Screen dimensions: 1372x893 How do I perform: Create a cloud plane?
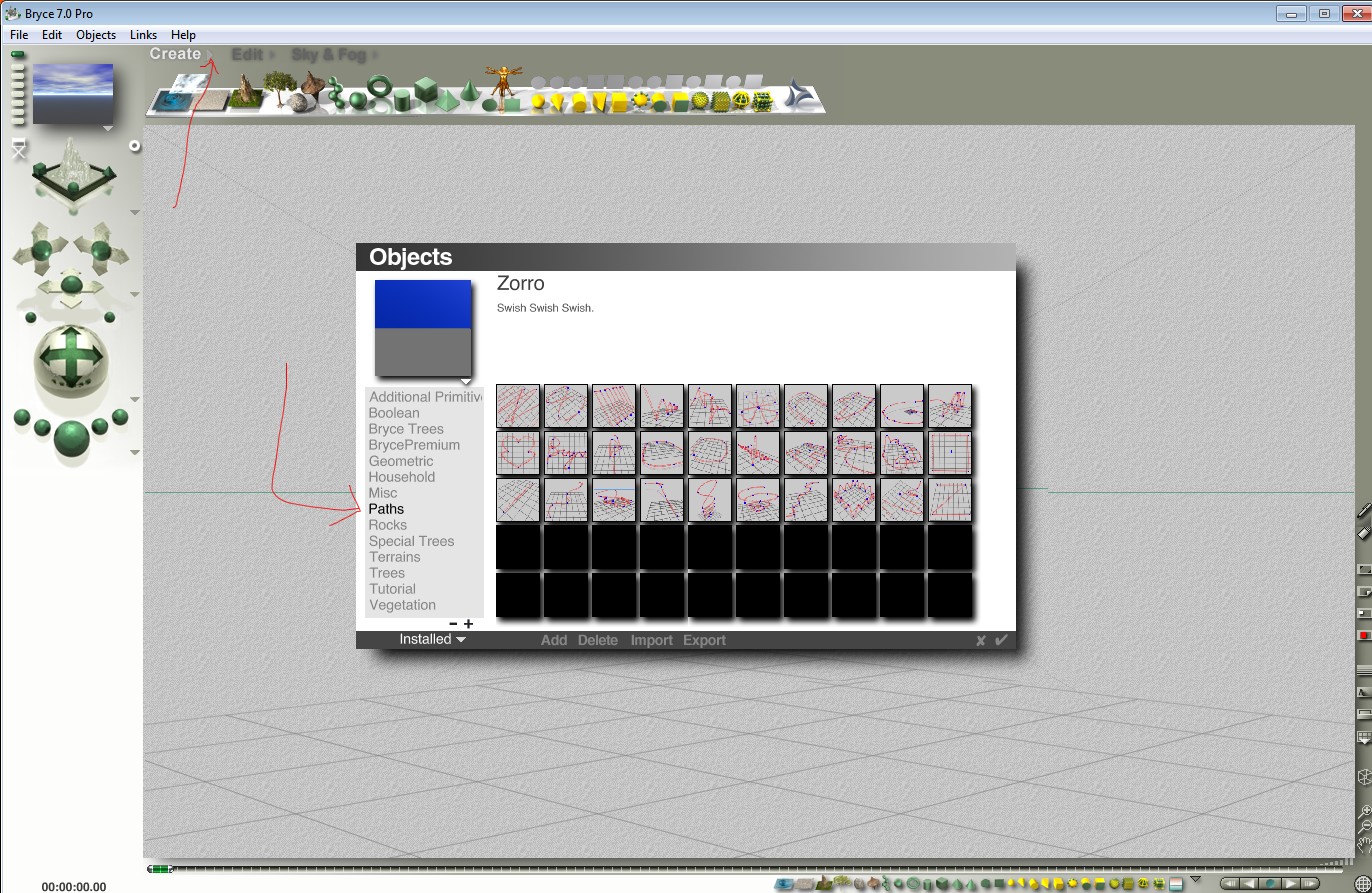click(190, 84)
